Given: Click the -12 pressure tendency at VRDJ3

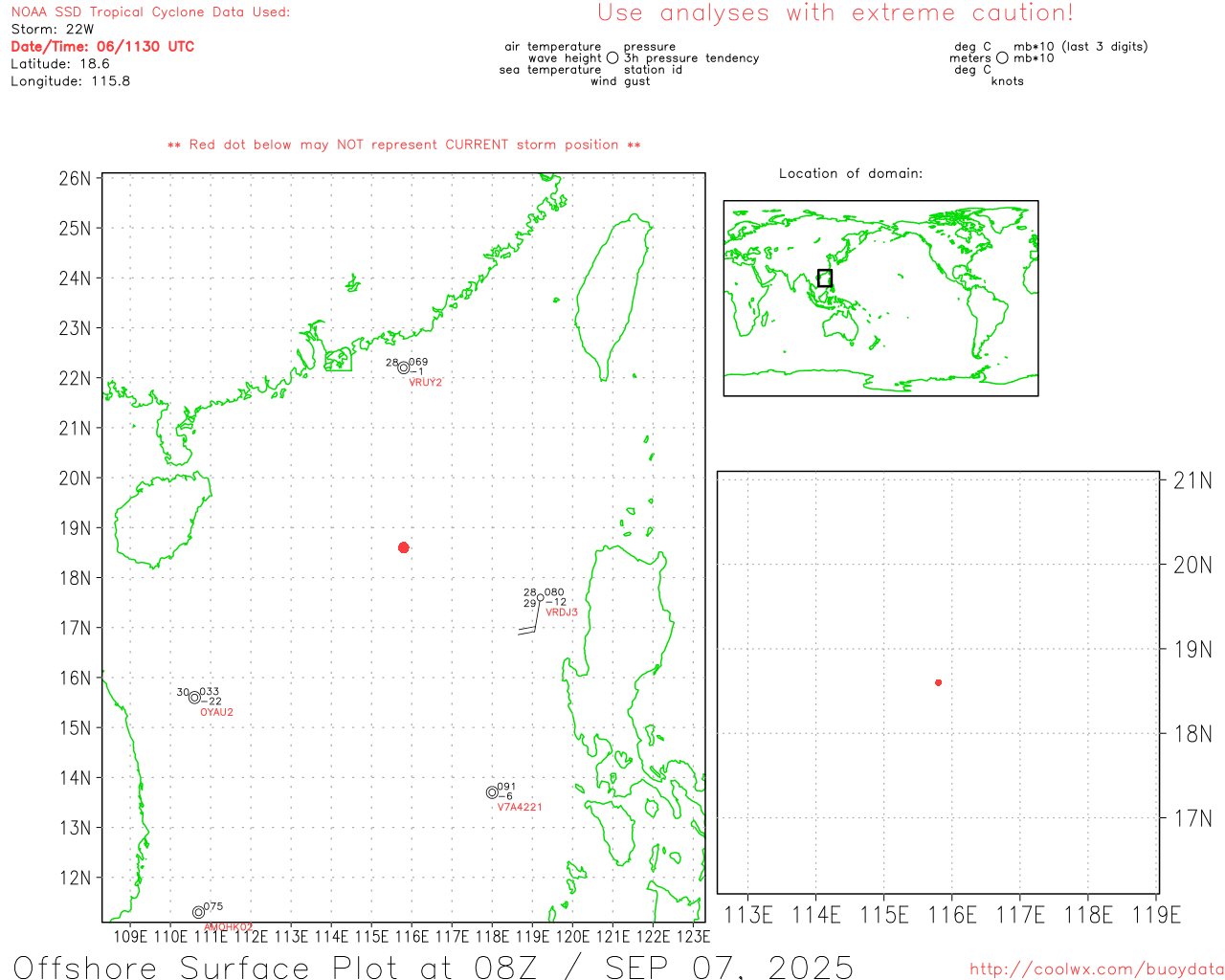Looking at the screenshot, I should 556,602.
